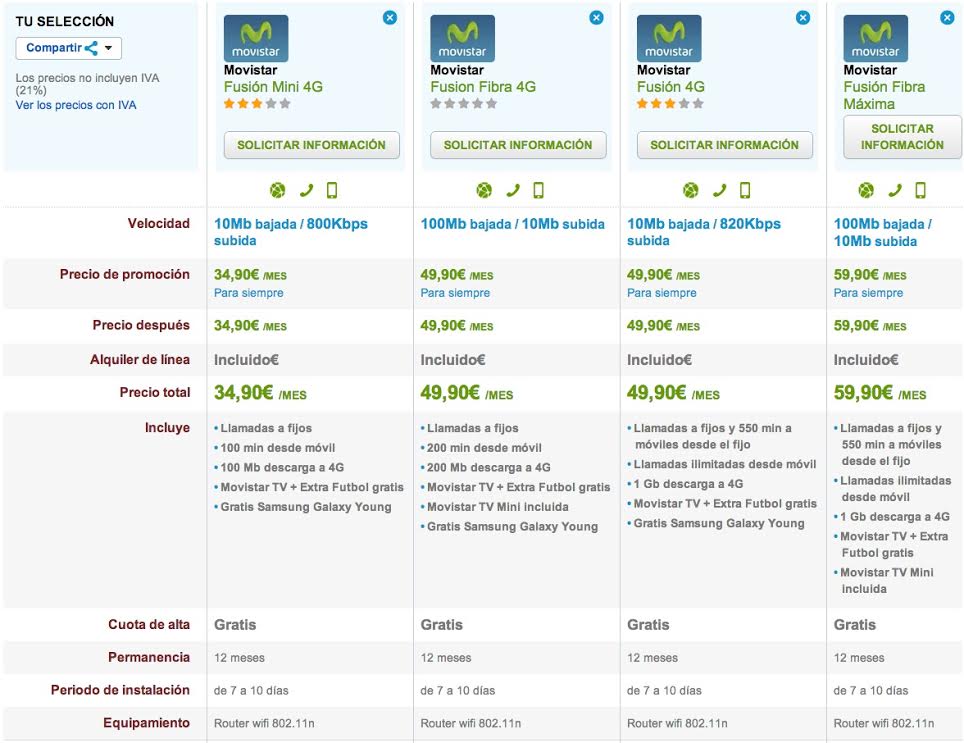Image resolution: width=964 pixels, height=743 pixels.
Task: Click the Movistar logo for Fusión Fibra Máxima
Action: [875, 38]
